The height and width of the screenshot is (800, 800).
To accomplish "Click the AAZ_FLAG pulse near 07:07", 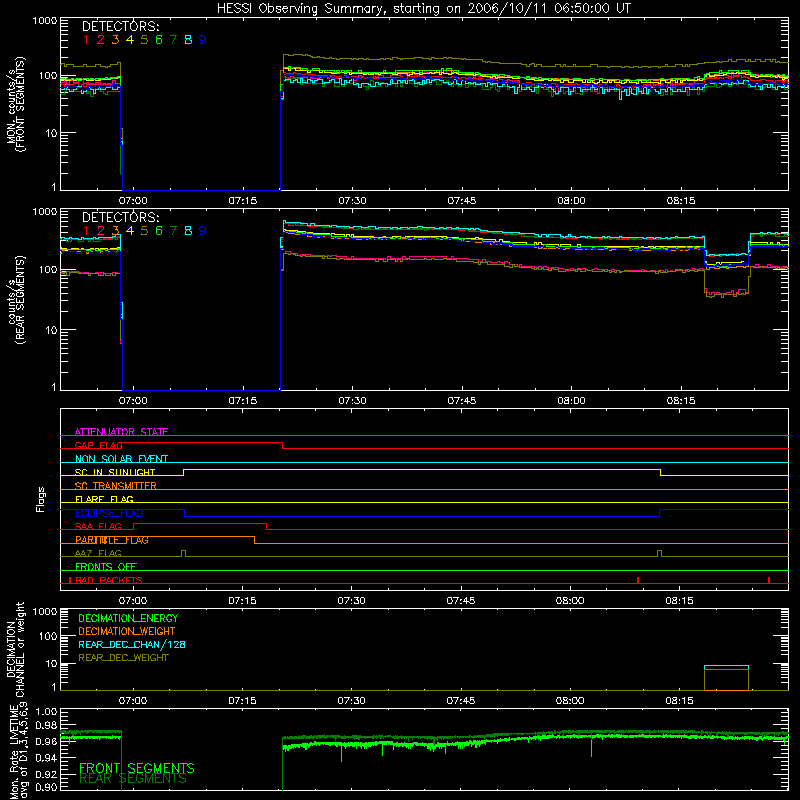I will (184, 553).
